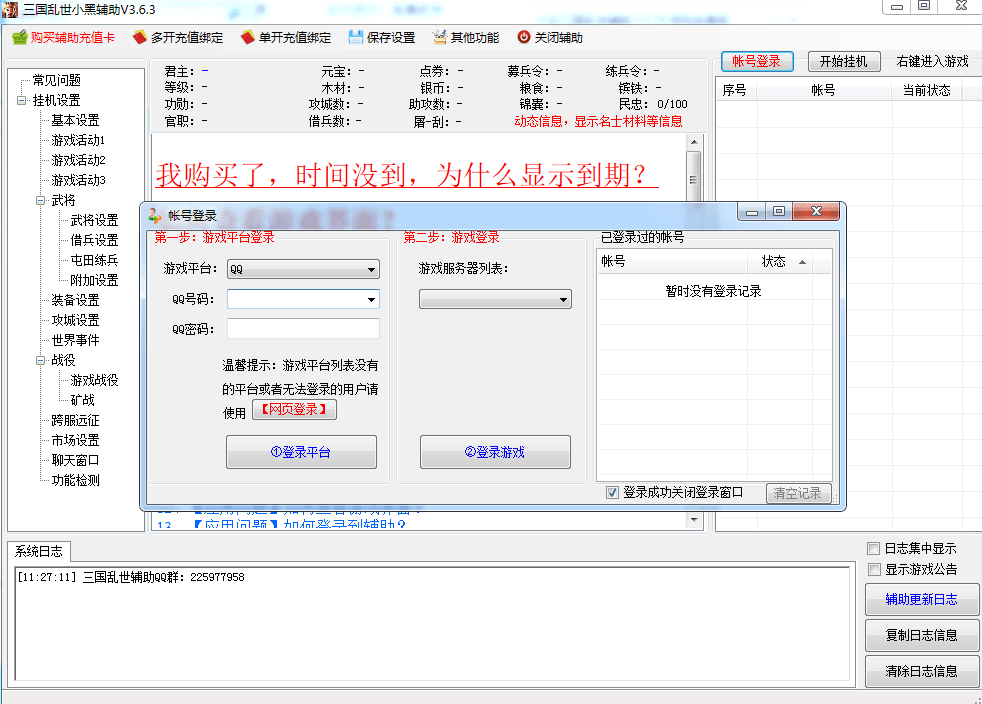982x704 pixels.
Task: Select 矿战 tree item
Action: pos(82,400)
